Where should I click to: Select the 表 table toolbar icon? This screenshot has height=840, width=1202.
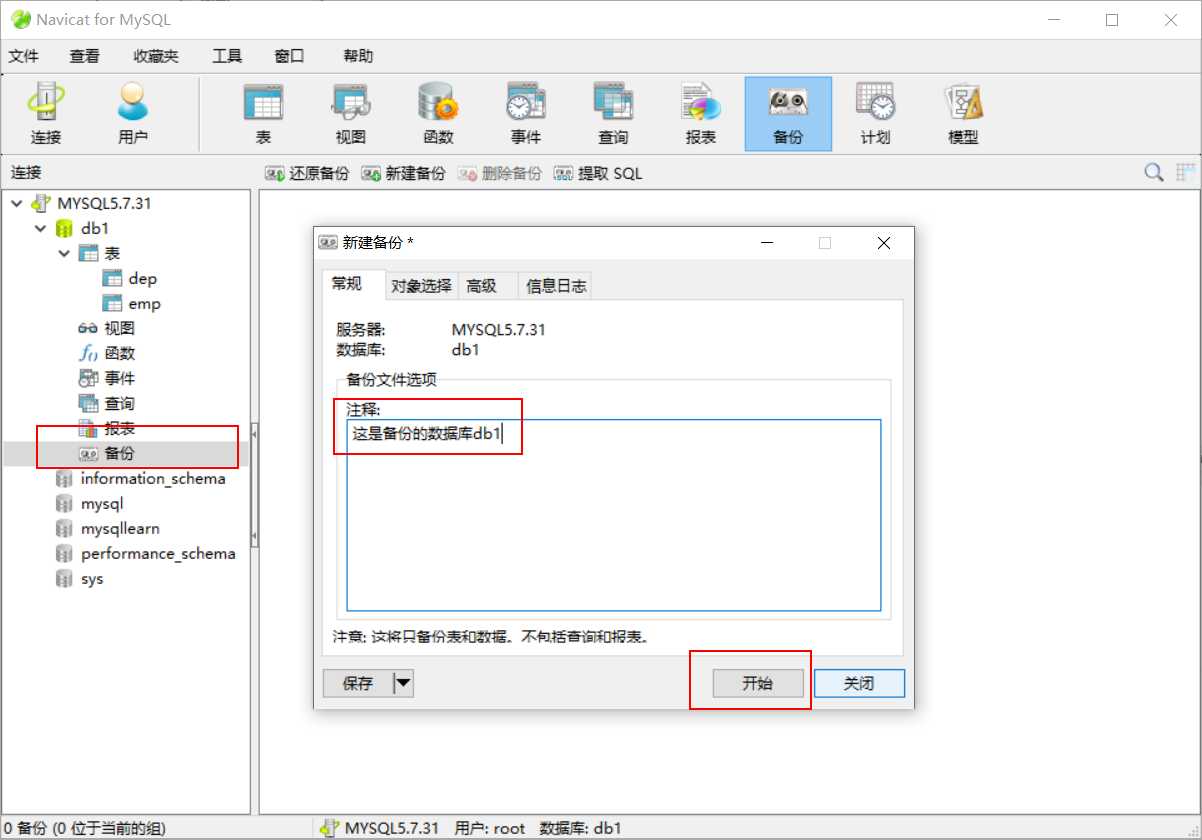(263, 113)
